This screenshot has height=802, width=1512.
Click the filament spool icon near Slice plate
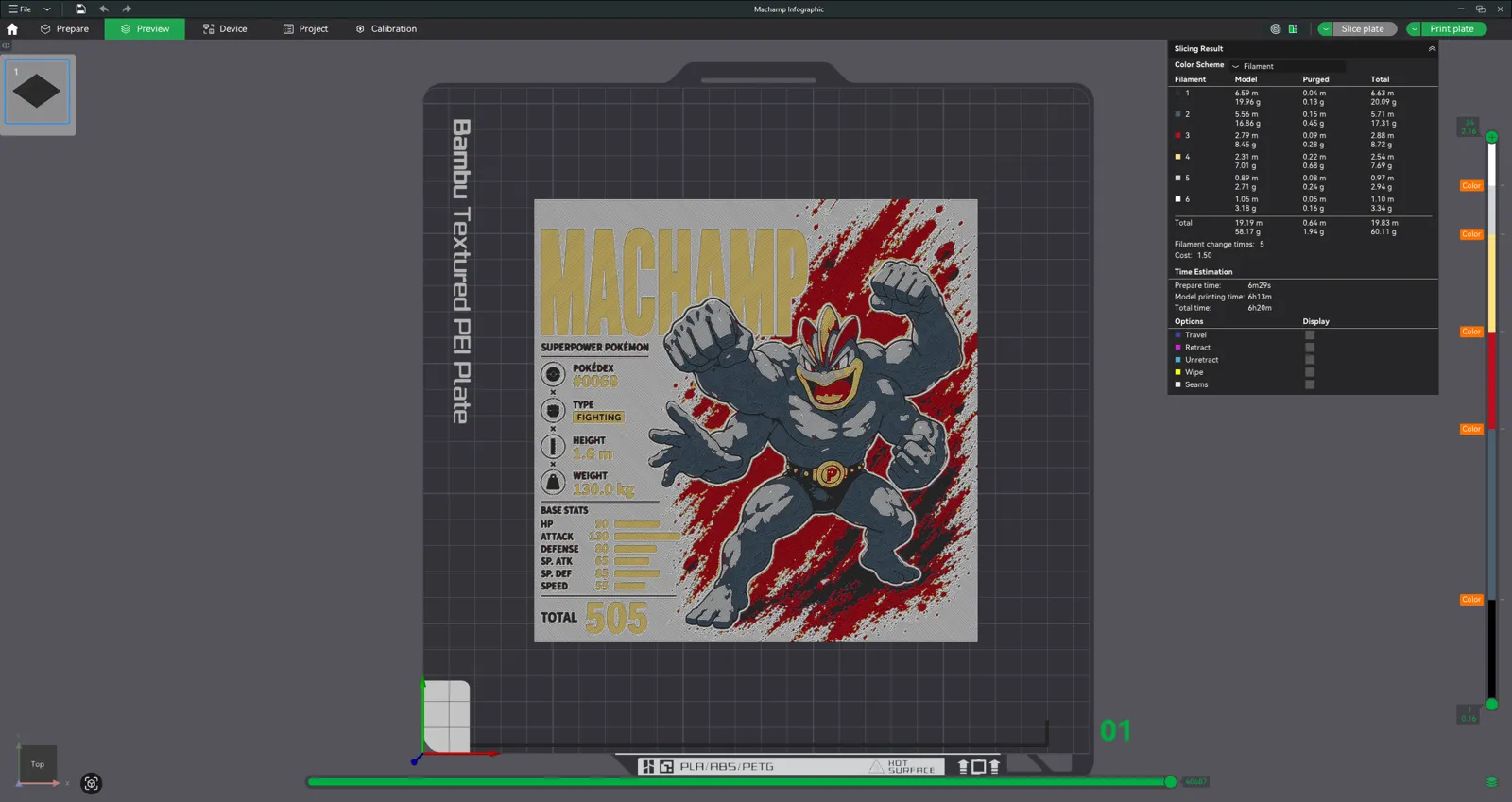coord(1276,29)
